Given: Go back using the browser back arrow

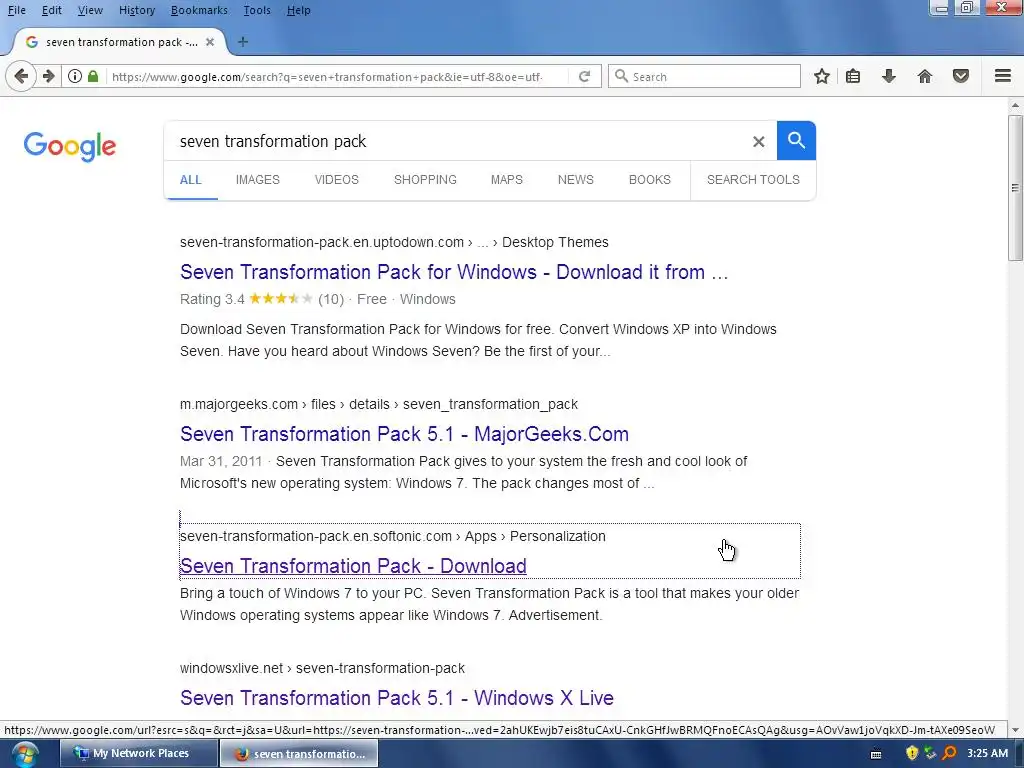Looking at the screenshot, I should pos(21,76).
